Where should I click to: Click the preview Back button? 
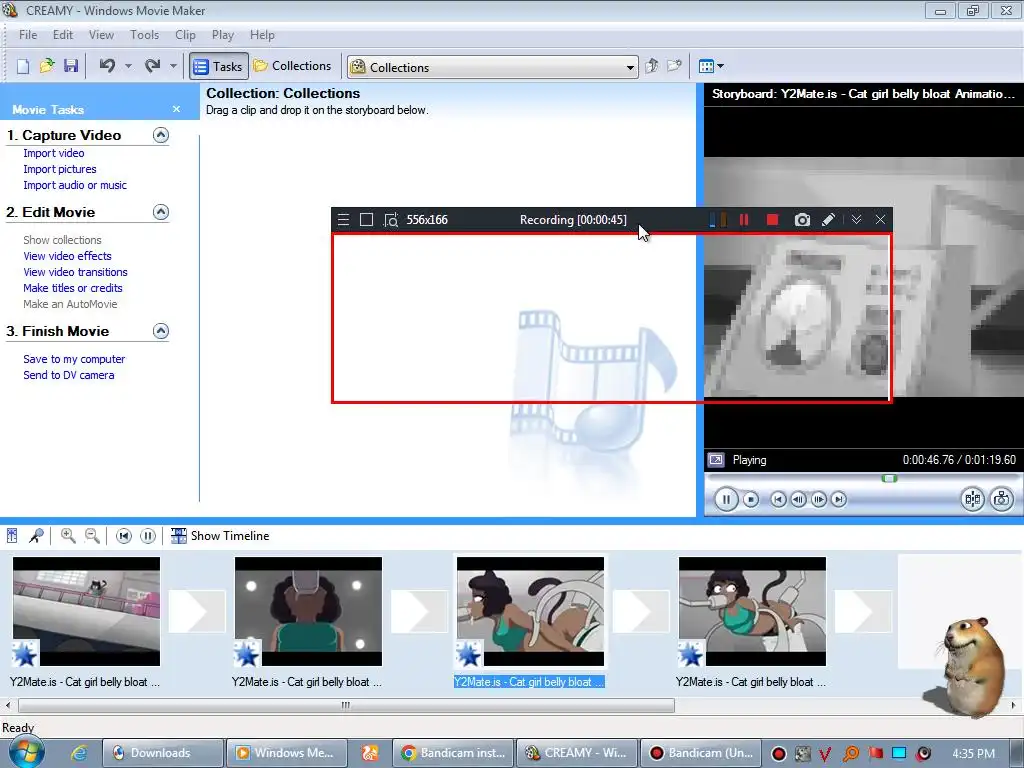(x=778, y=500)
